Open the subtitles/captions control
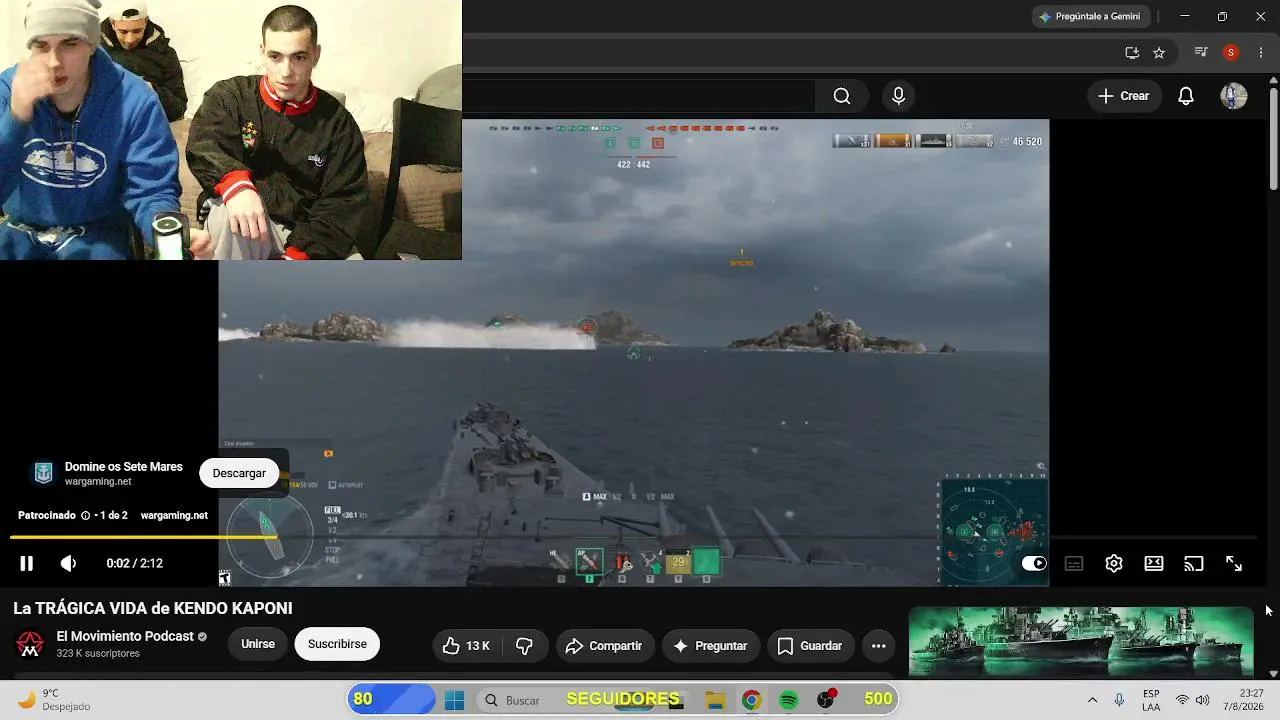The height and width of the screenshot is (720, 1280). 1074,563
